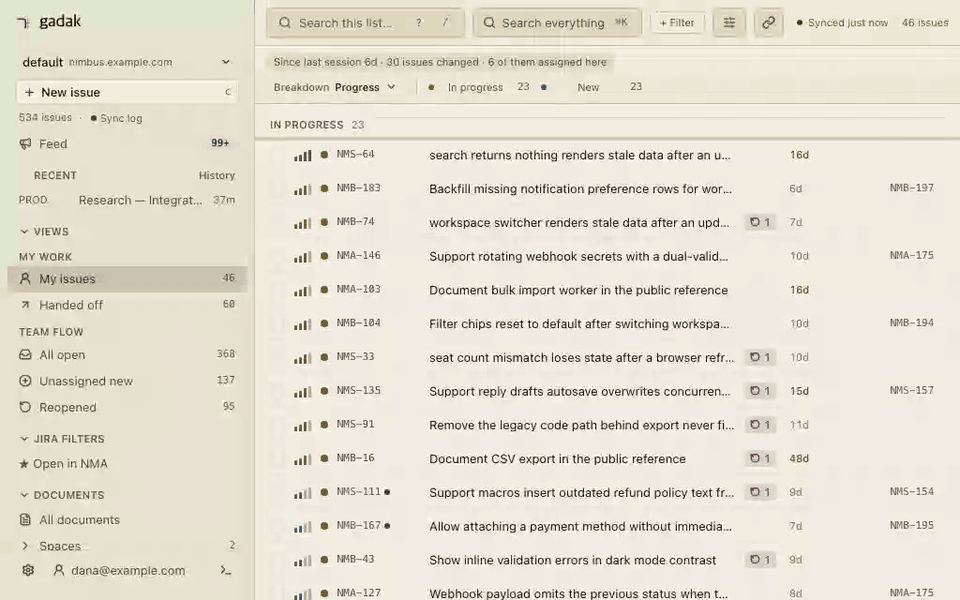Screen dimensions: 960x600
Task: Expand the Spaces tree item
Action: pos(25,546)
